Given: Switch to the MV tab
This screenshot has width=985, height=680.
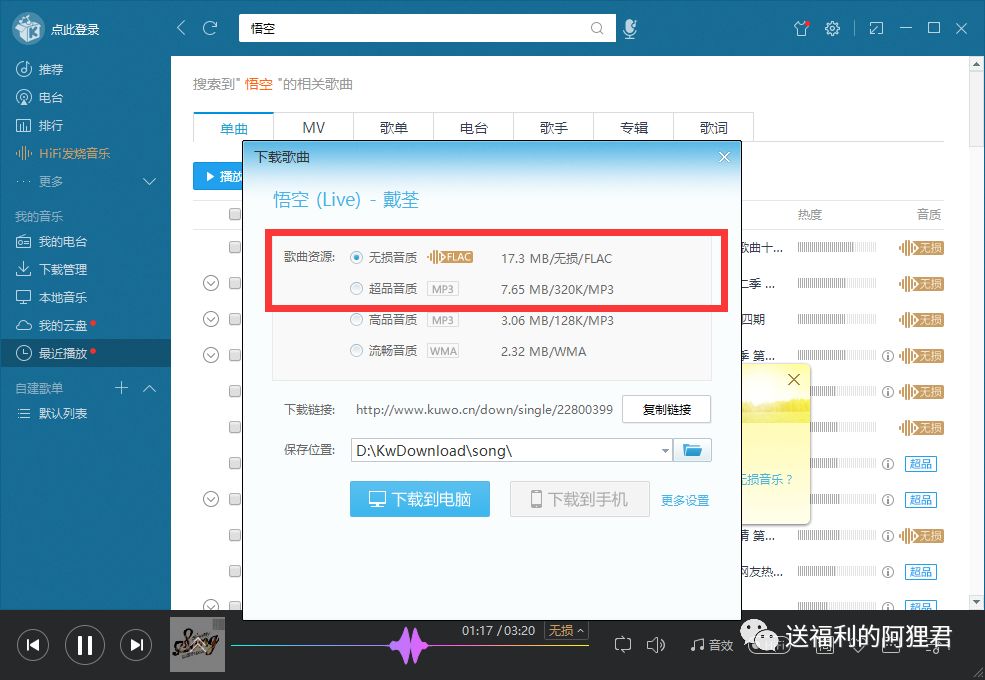Looking at the screenshot, I should 313,128.
